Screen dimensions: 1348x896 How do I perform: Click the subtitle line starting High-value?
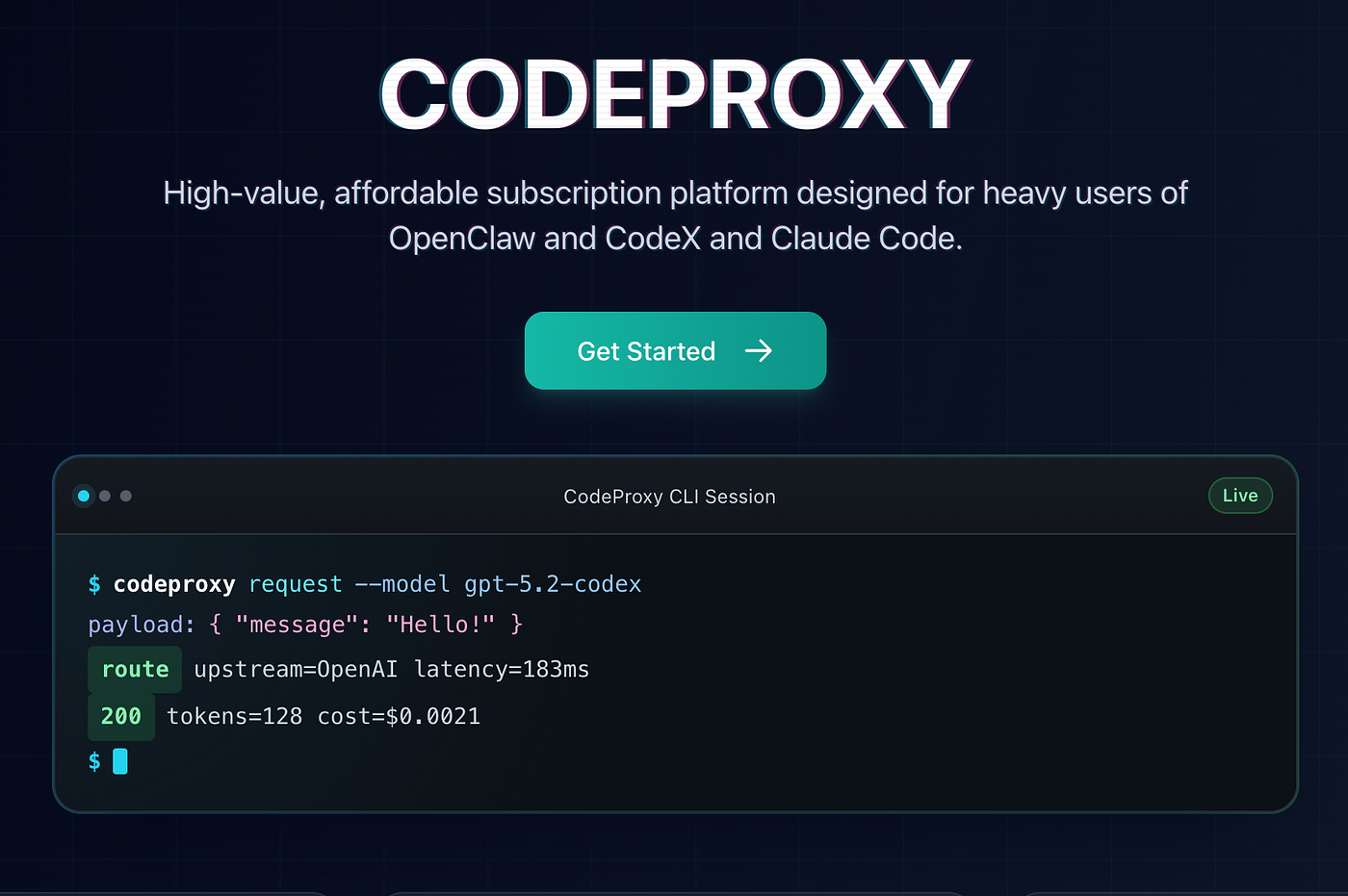(x=675, y=192)
